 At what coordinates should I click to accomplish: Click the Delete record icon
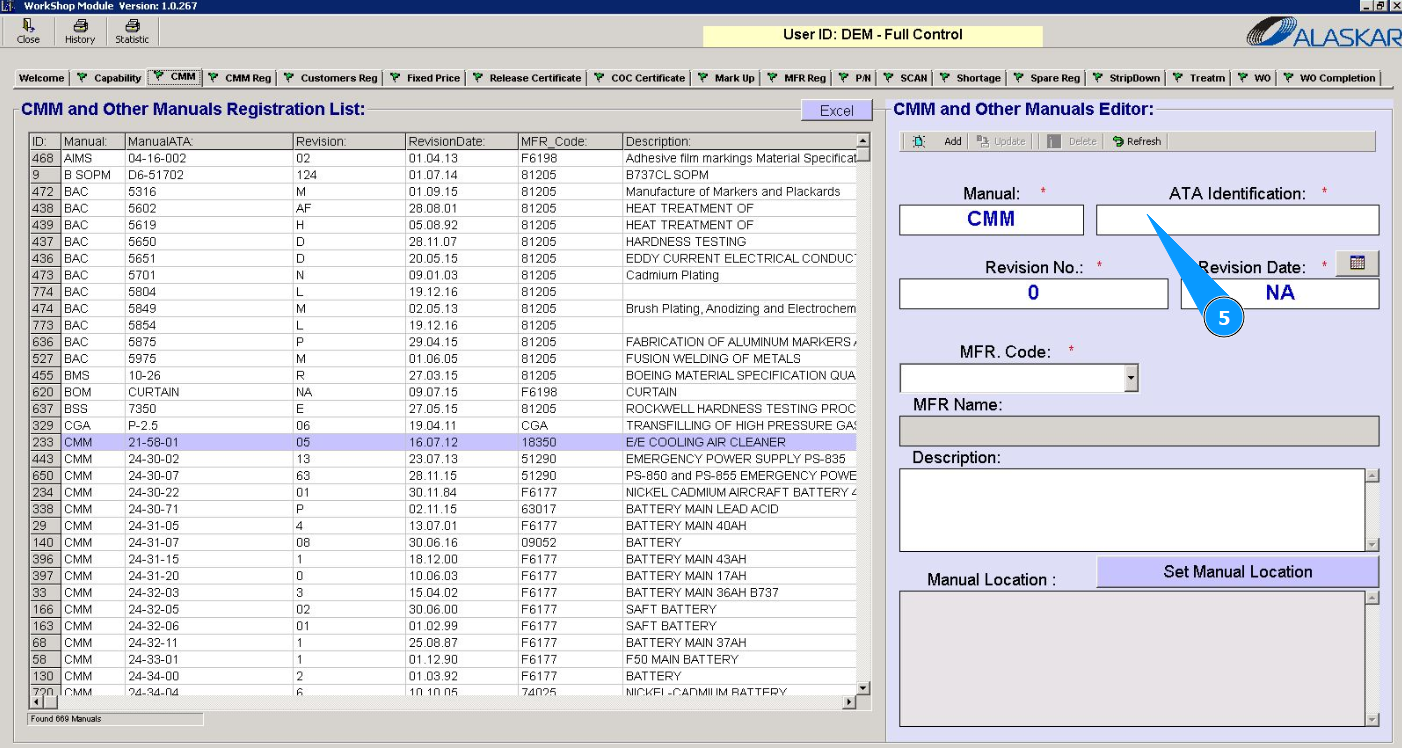(x=1054, y=142)
